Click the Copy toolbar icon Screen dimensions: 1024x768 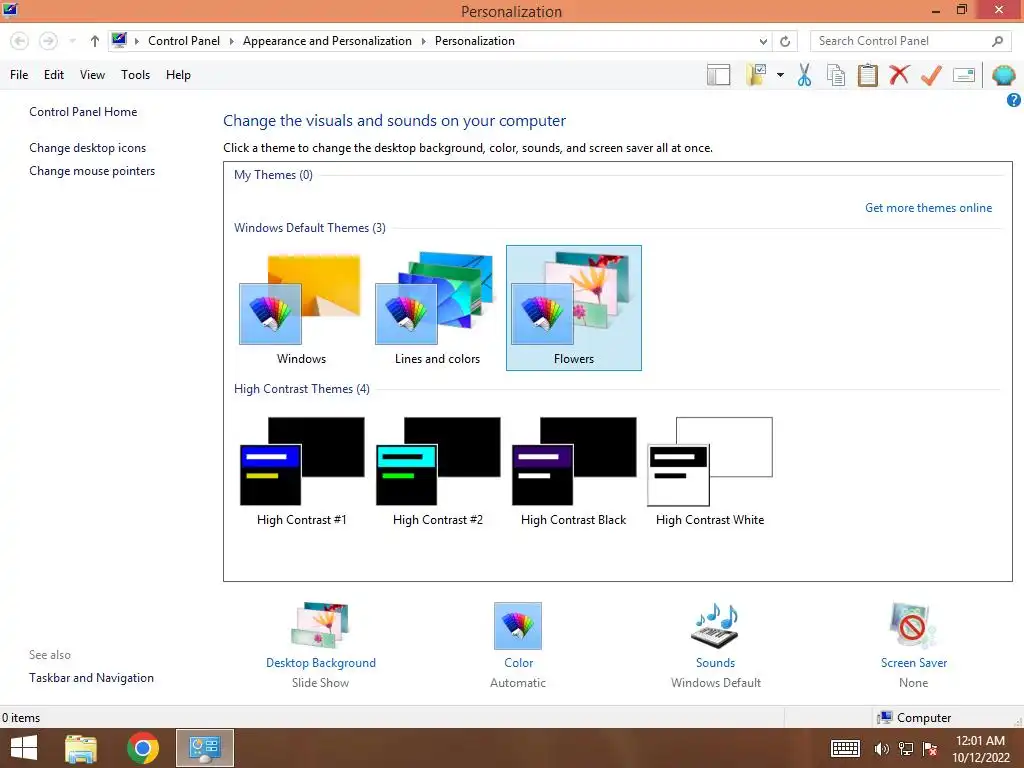[836, 75]
